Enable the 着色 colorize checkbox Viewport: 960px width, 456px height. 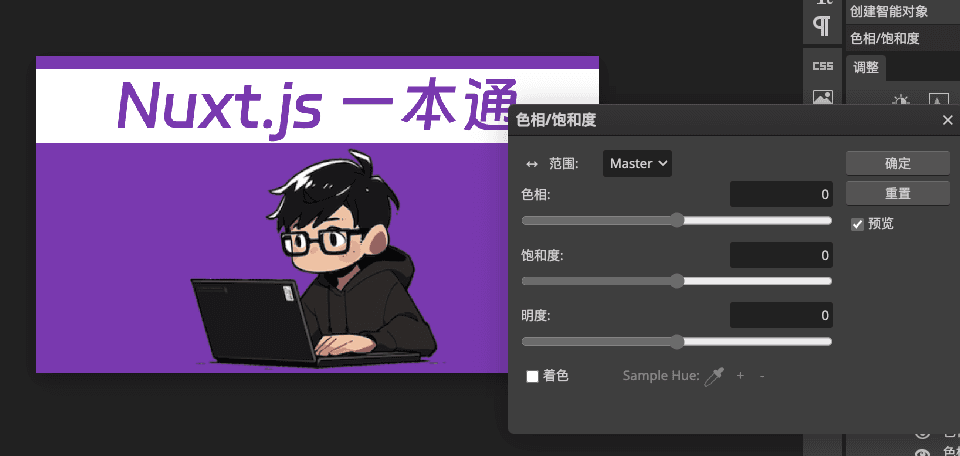(x=533, y=376)
